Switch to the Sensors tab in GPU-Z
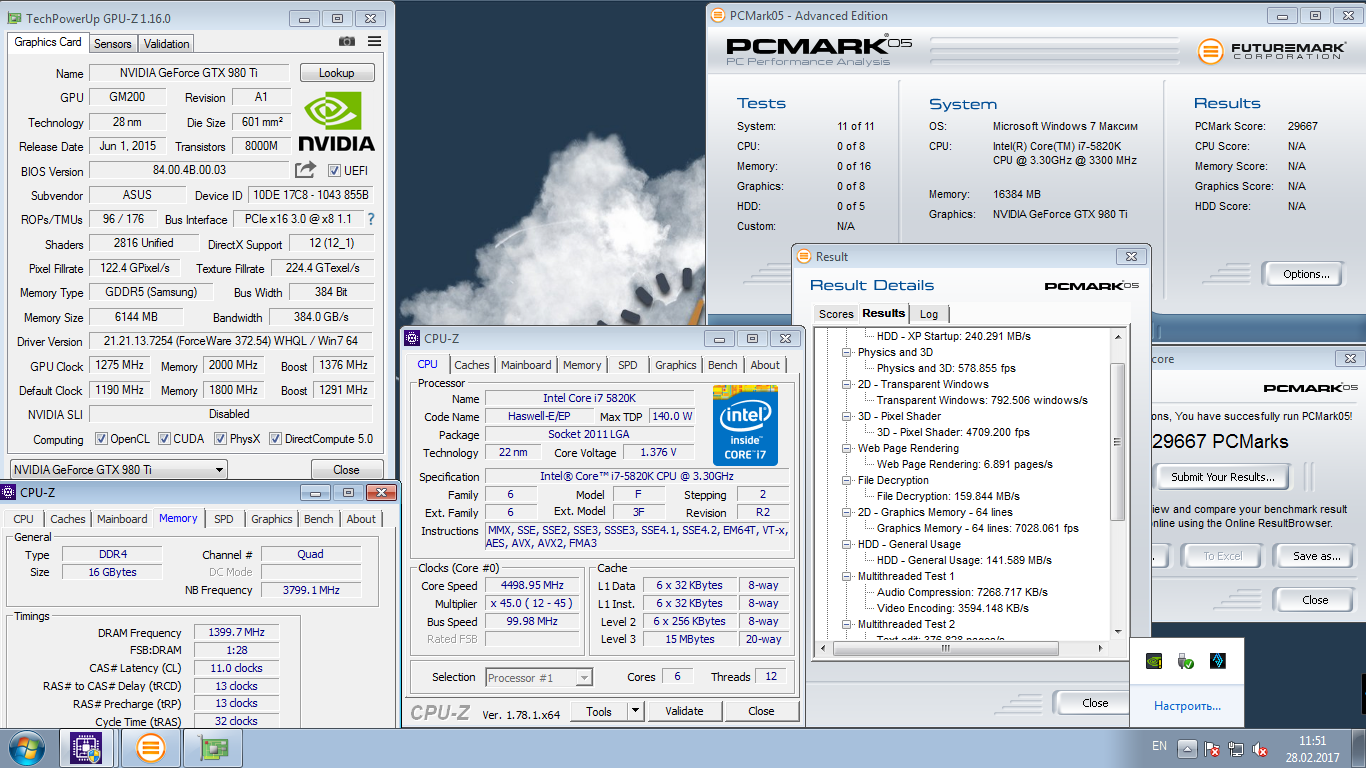1366x768 pixels. coord(112,44)
